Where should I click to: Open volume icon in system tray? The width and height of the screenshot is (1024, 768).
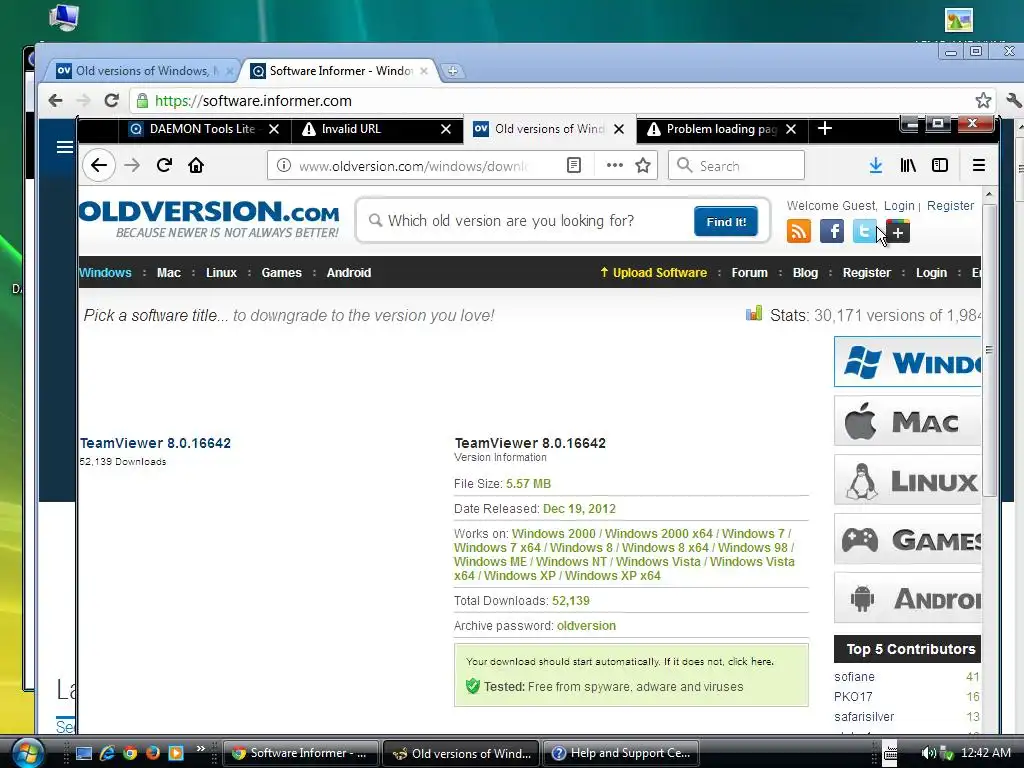(927, 753)
